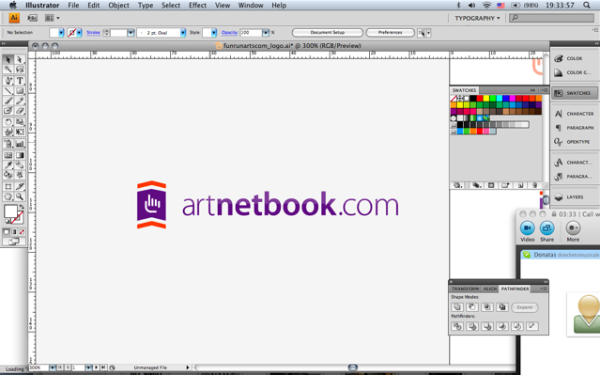Click the Preferences button
Image resolution: width=600 pixels, height=375 pixels.
point(390,33)
